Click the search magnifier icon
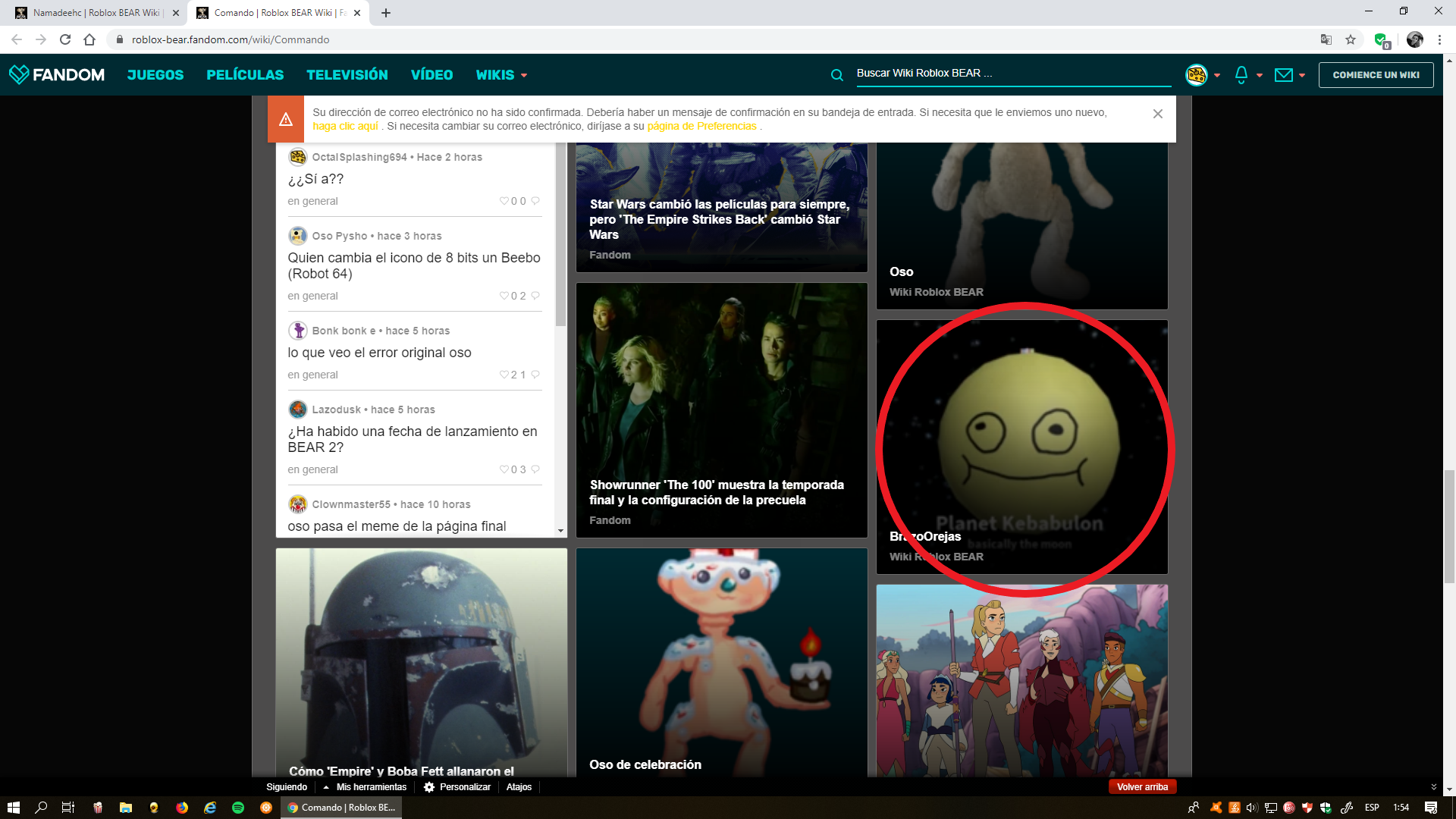The height and width of the screenshot is (819, 1456). pyautogui.click(x=836, y=74)
